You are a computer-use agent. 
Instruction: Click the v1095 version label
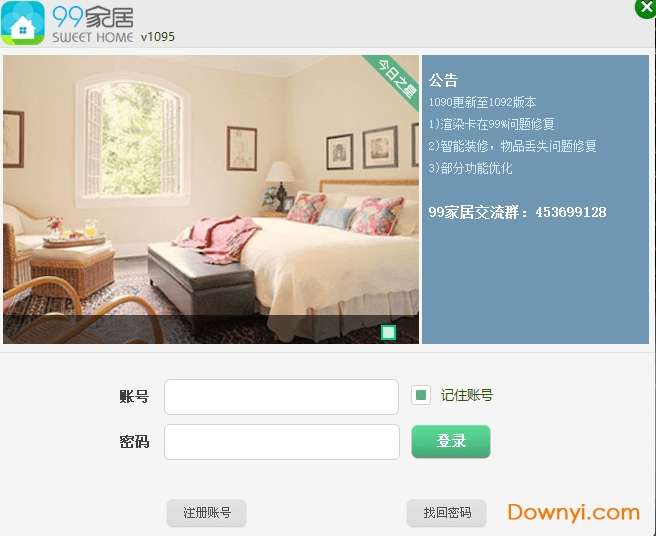(x=158, y=37)
